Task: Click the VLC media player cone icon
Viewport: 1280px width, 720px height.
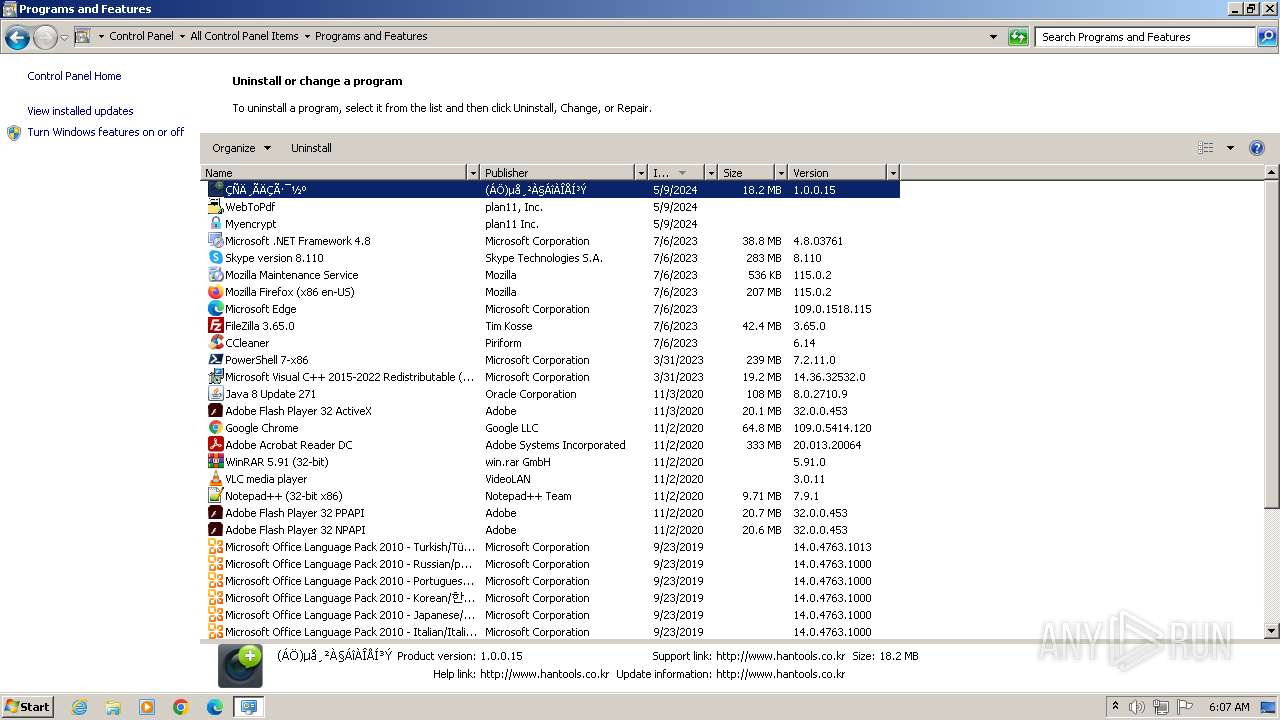Action: (x=215, y=479)
